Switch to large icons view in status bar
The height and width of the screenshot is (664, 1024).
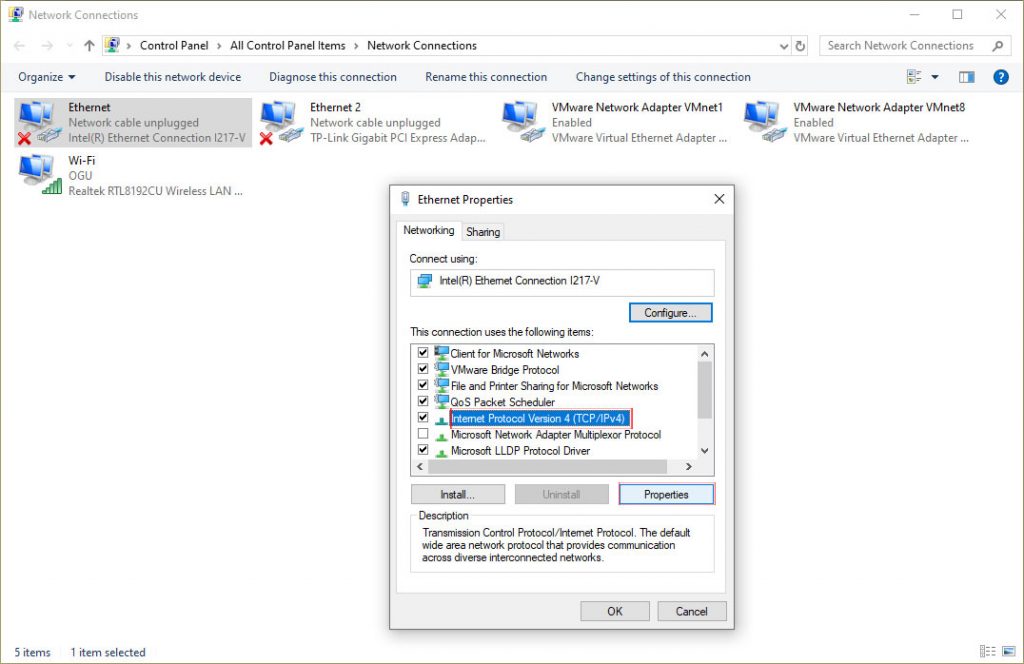[x=1009, y=652]
